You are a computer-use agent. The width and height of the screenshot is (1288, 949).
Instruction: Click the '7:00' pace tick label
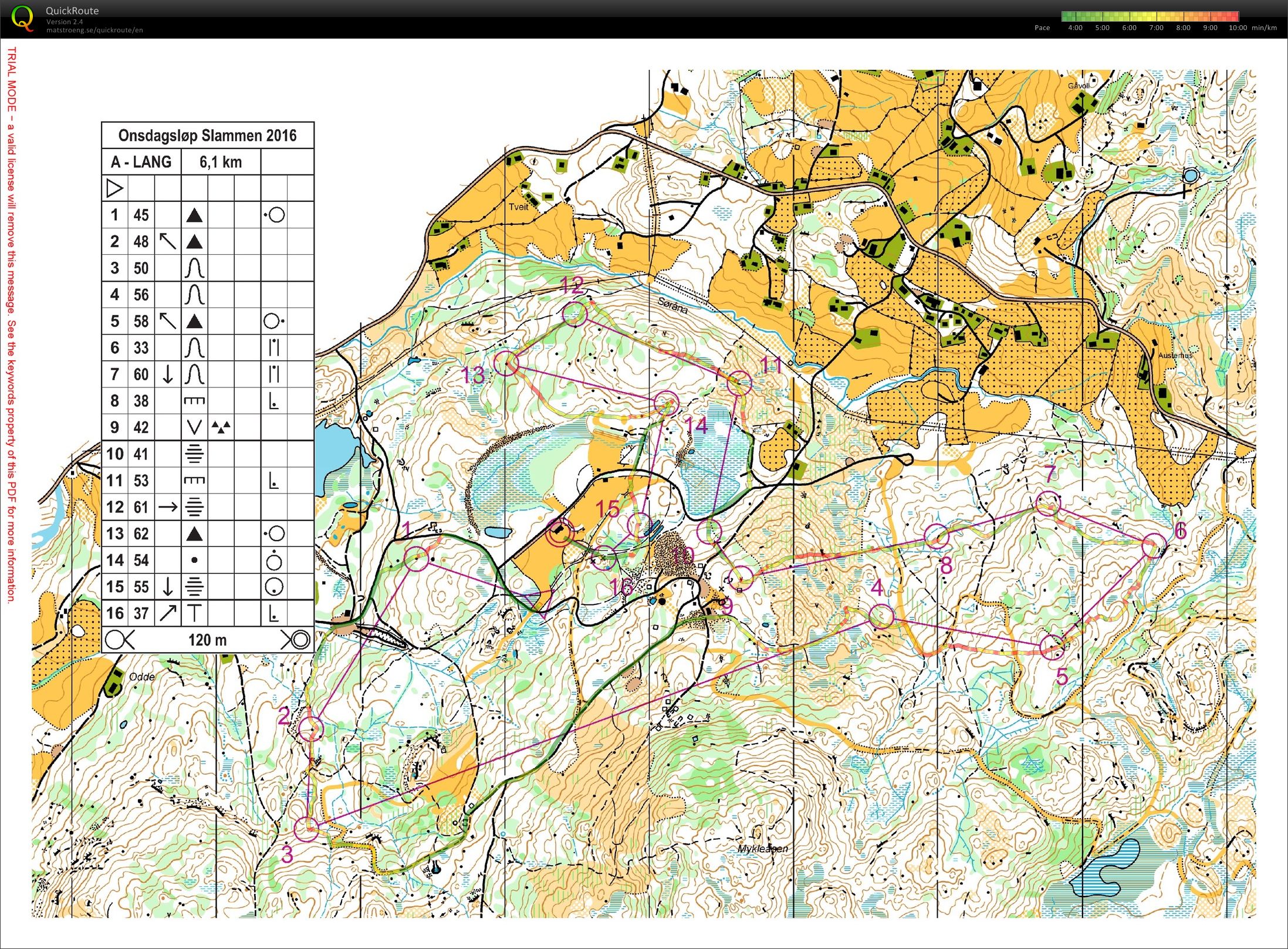point(1156,28)
